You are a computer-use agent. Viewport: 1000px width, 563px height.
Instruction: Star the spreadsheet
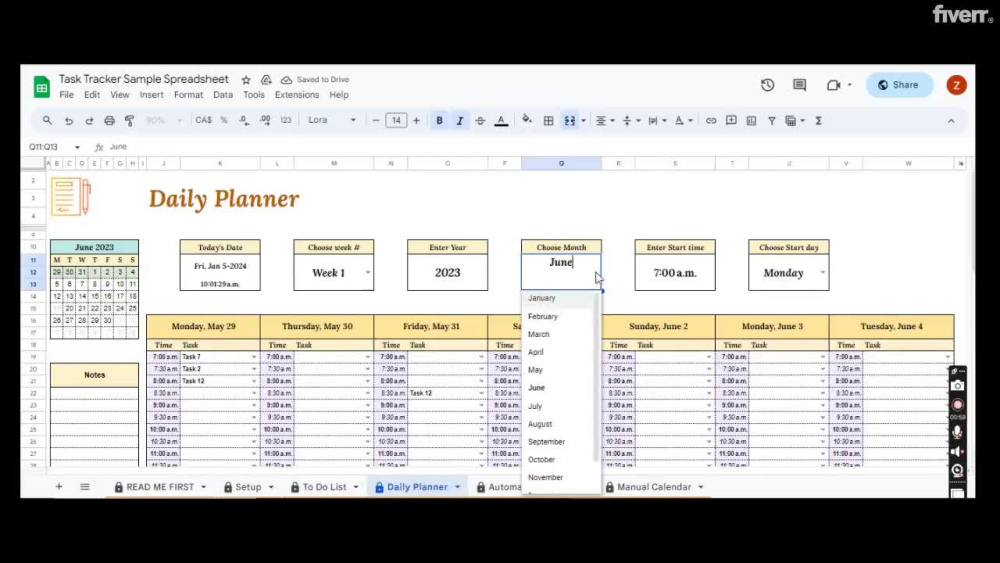pyautogui.click(x=246, y=80)
